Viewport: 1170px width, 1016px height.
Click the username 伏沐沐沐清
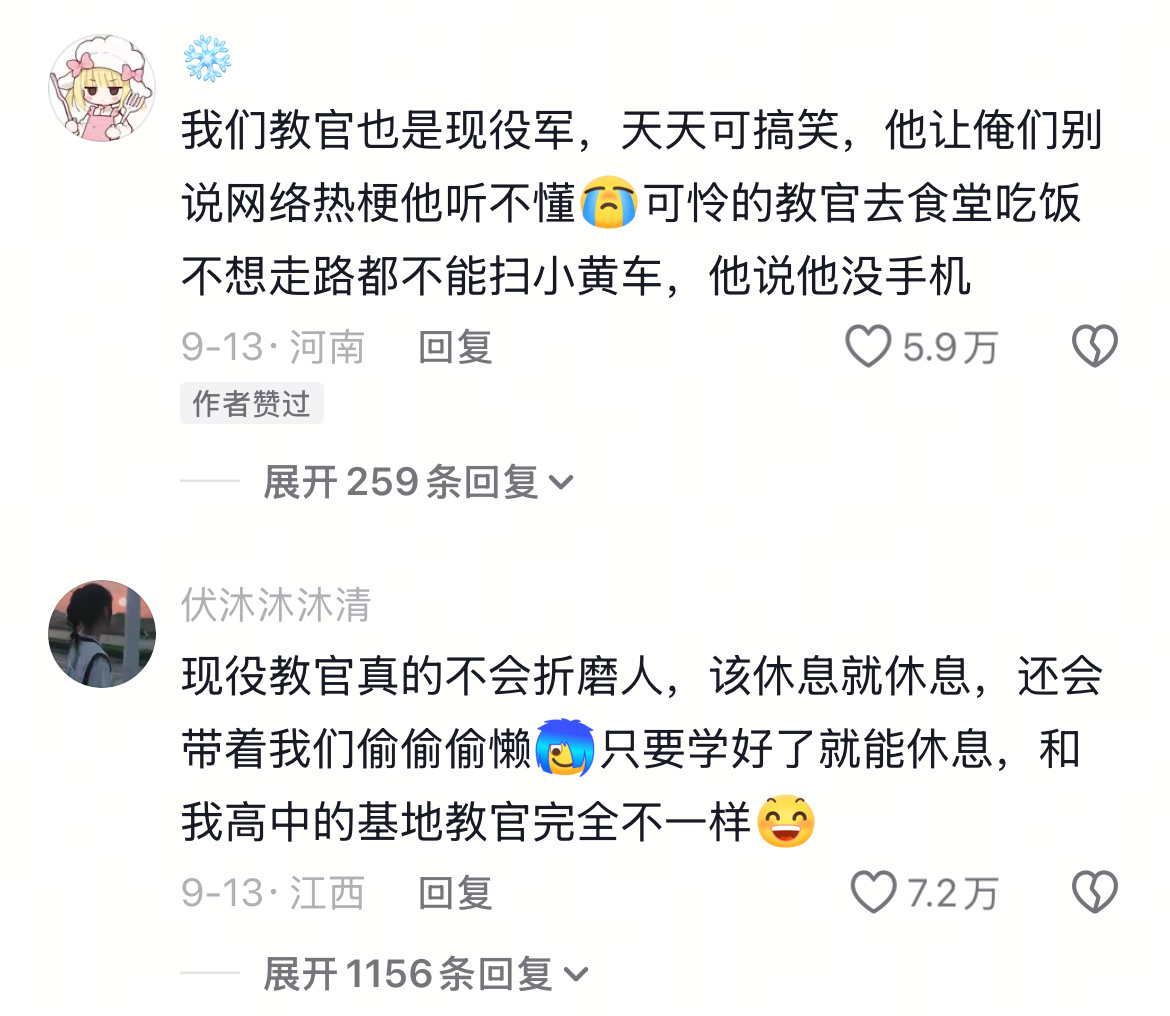pyautogui.click(x=276, y=604)
